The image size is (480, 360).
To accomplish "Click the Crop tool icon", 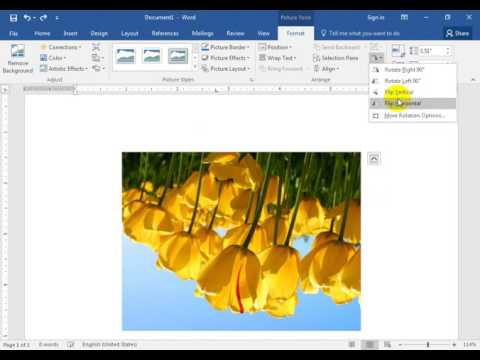I will (398, 52).
